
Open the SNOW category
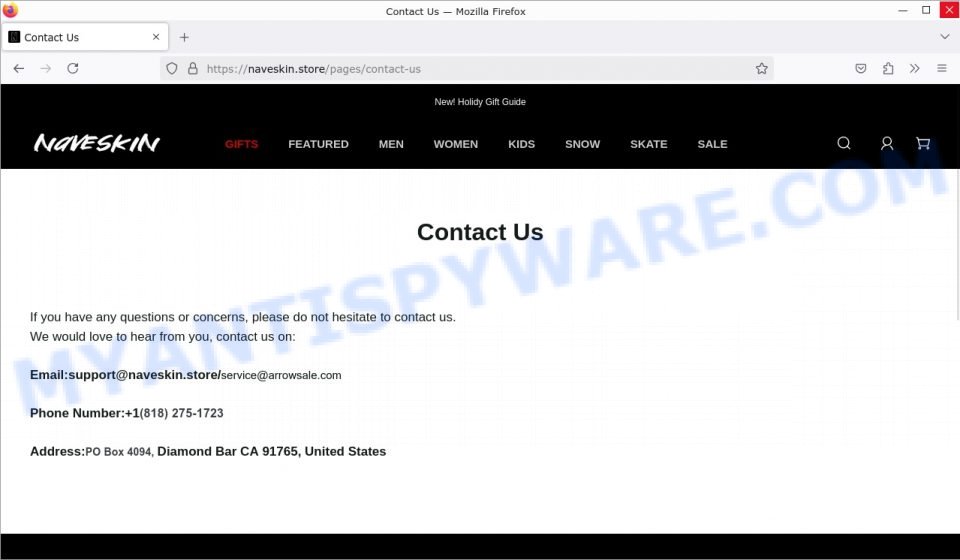[582, 144]
